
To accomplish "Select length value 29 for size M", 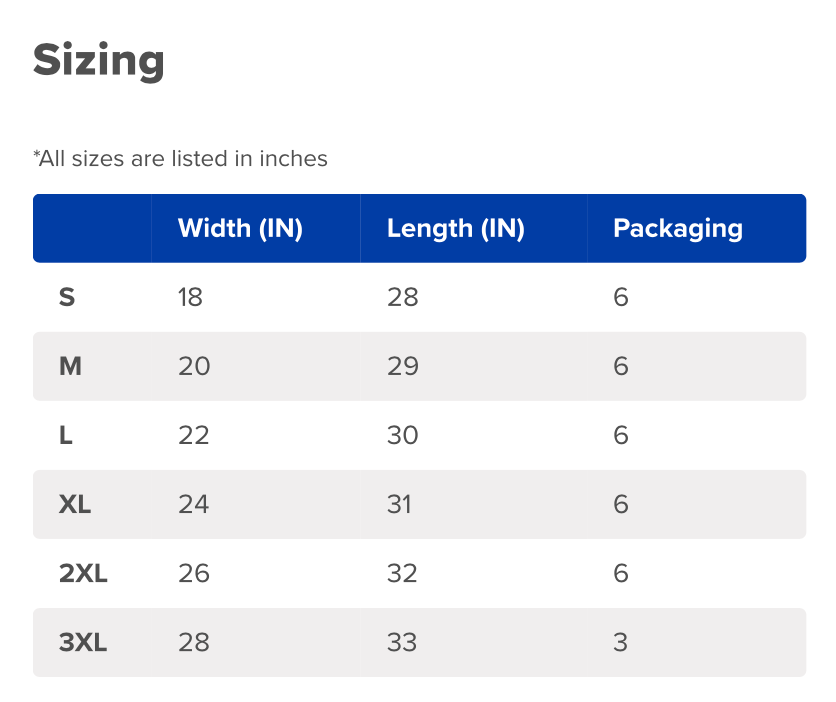I will click(x=402, y=366).
